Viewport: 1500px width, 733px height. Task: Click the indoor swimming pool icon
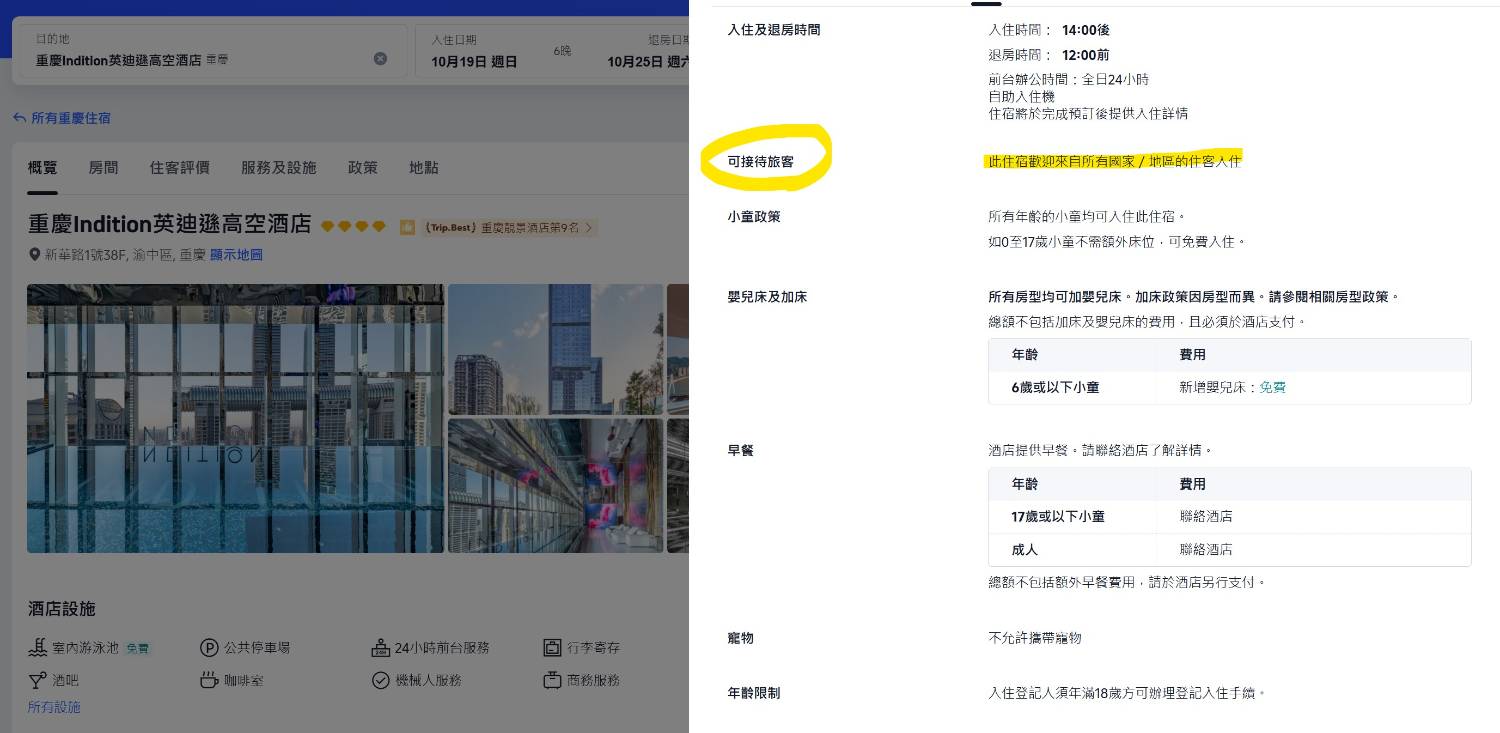tap(38, 648)
